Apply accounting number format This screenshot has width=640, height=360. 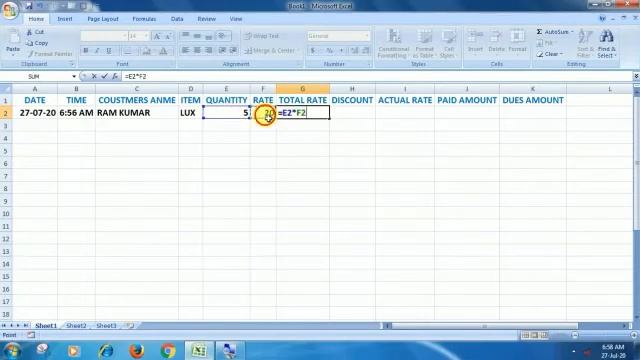313,51
